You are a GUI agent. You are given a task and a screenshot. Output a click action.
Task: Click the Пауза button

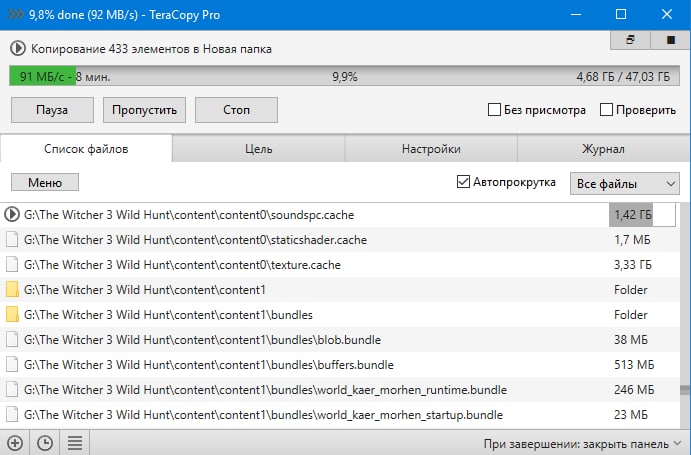[x=52, y=110]
